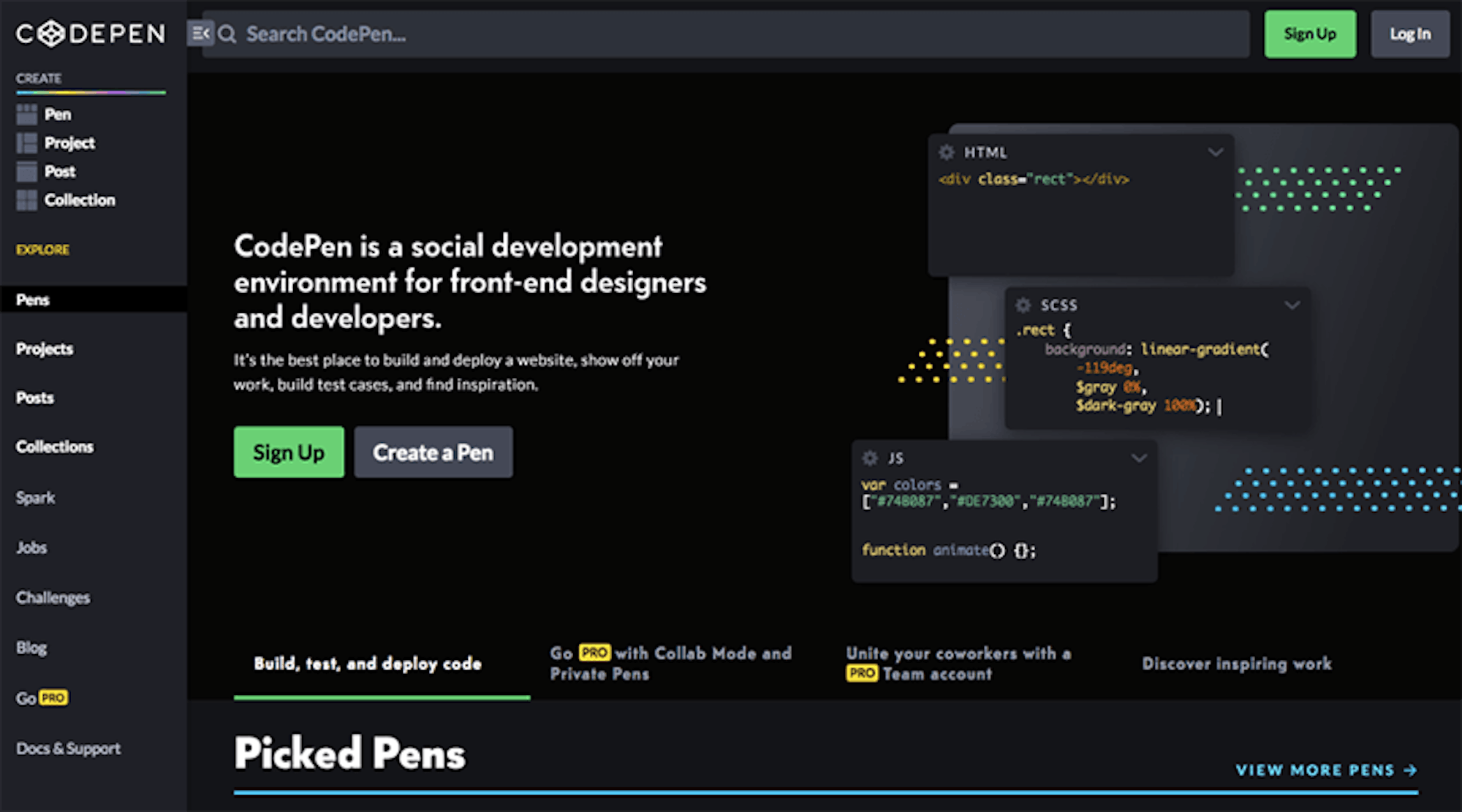Switch to Collab Mode and Private Pens tab
The image size is (1462, 812).
(x=671, y=664)
